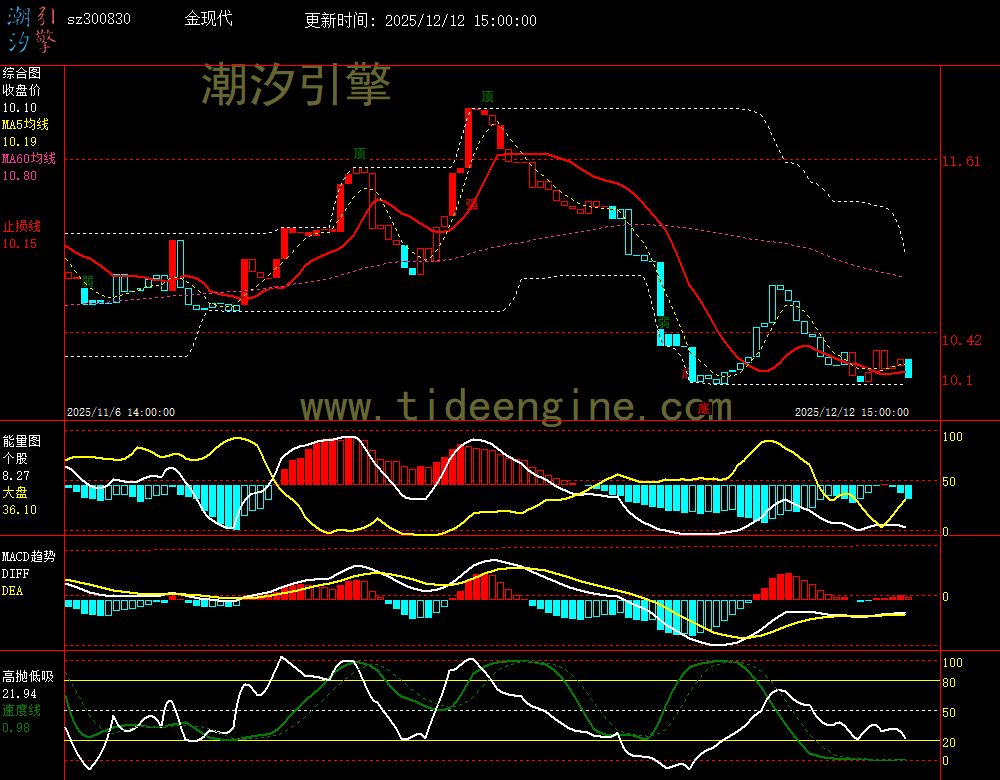This screenshot has width=1000, height=780.
Task: Click the yellow MA5均线 legend label
Action: pos(25,124)
